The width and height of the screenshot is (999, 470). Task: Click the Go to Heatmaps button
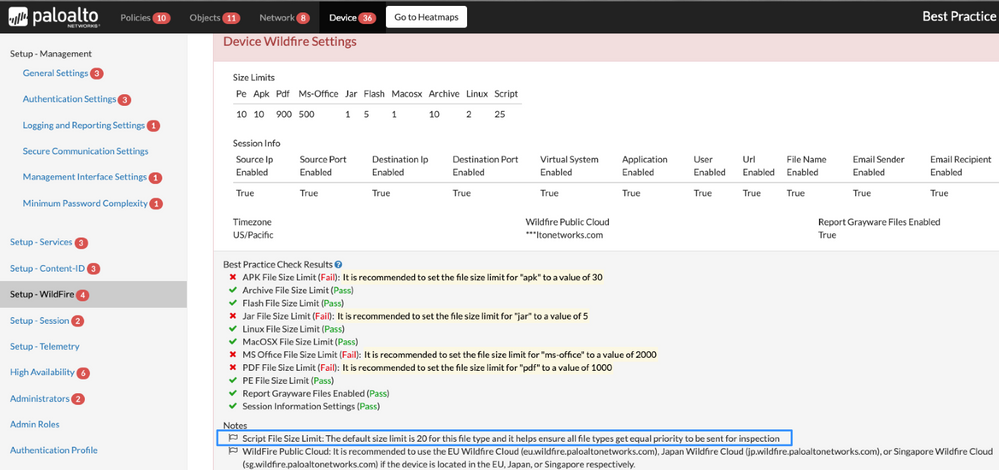point(426,17)
